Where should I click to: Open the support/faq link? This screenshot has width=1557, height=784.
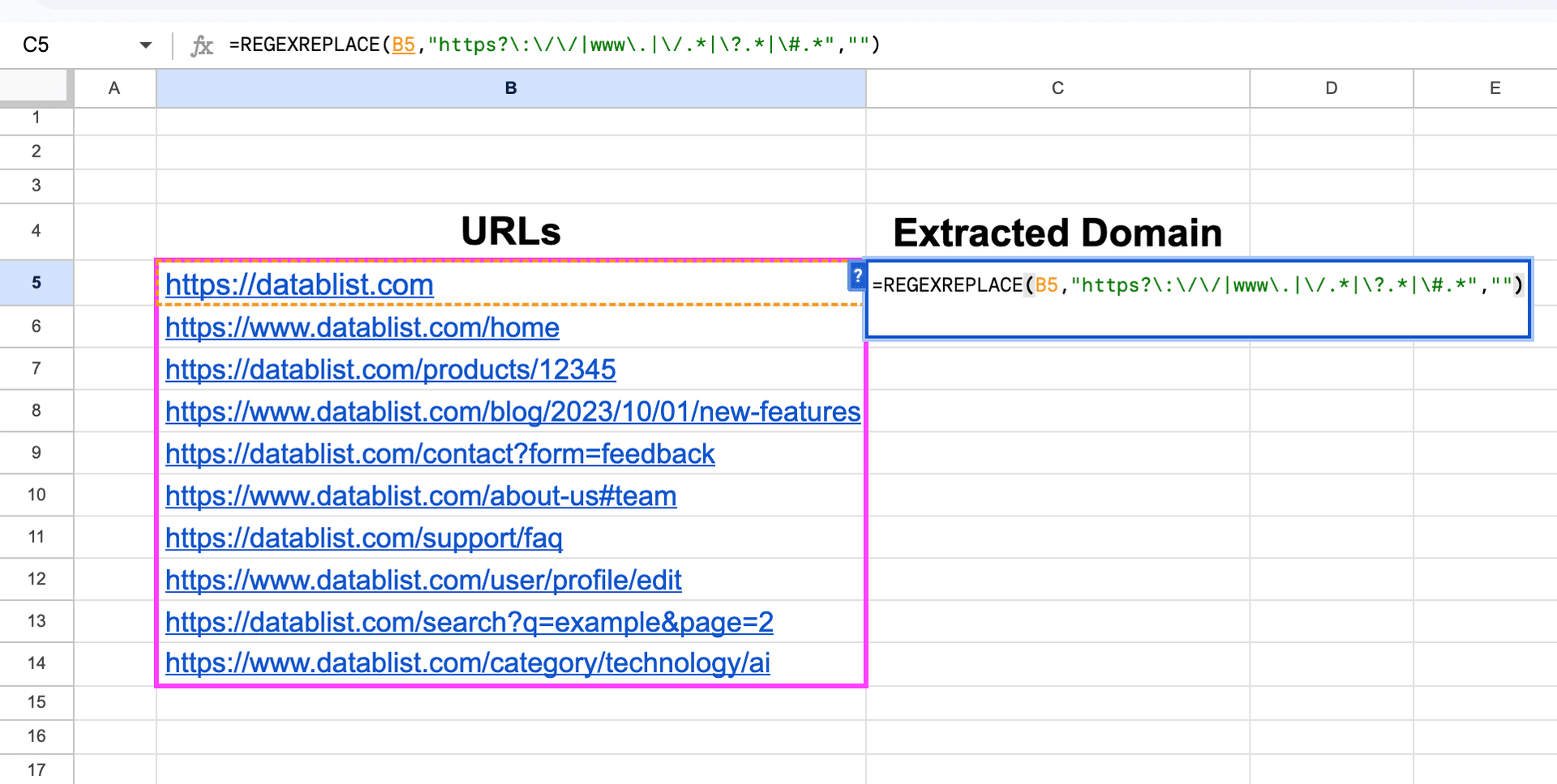coord(363,538)
